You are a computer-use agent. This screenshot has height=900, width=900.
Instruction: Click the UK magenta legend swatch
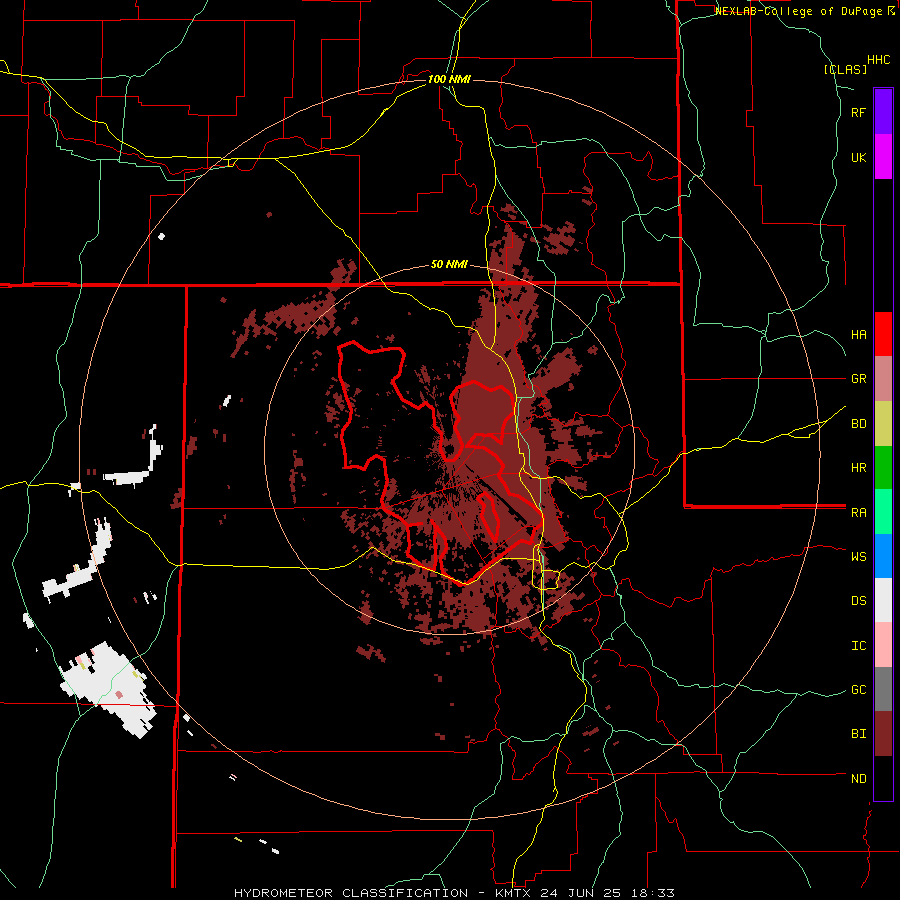point(883,157)
